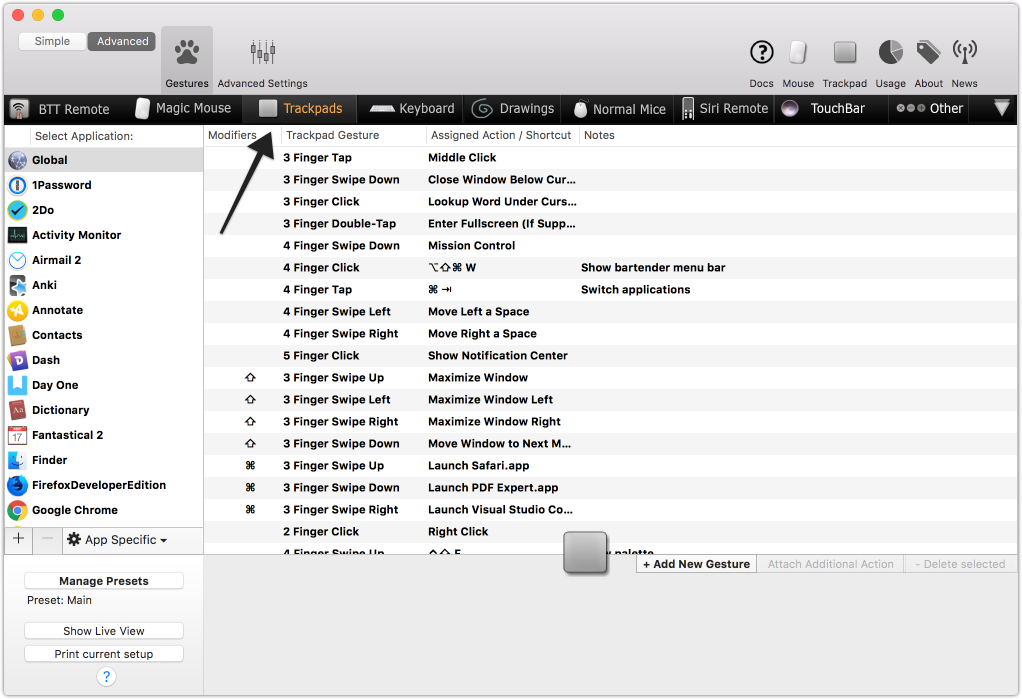
Task: Click the Finder app icon
Action: pos(18,460)
